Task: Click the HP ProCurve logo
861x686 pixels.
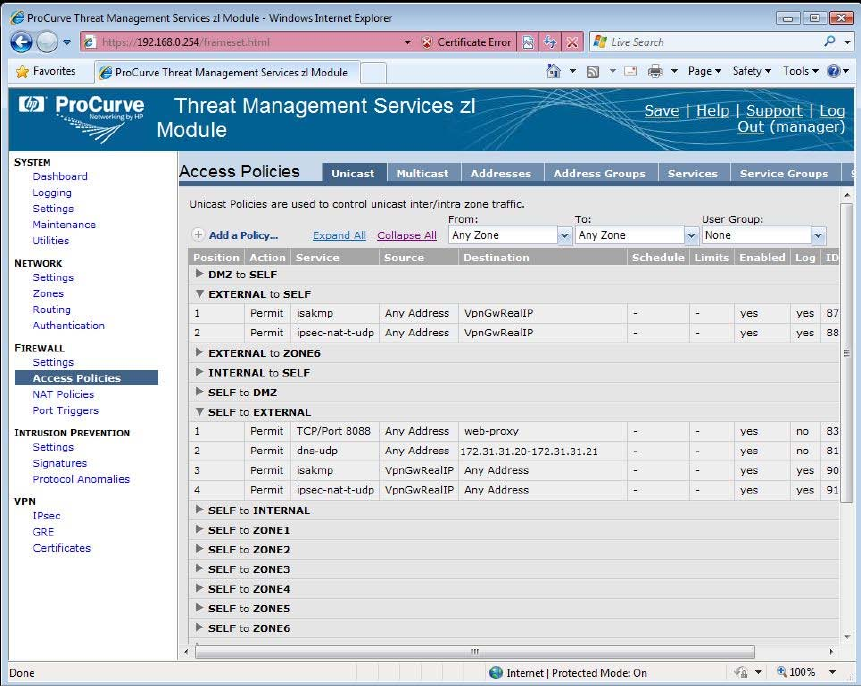Action: point(82,119)
